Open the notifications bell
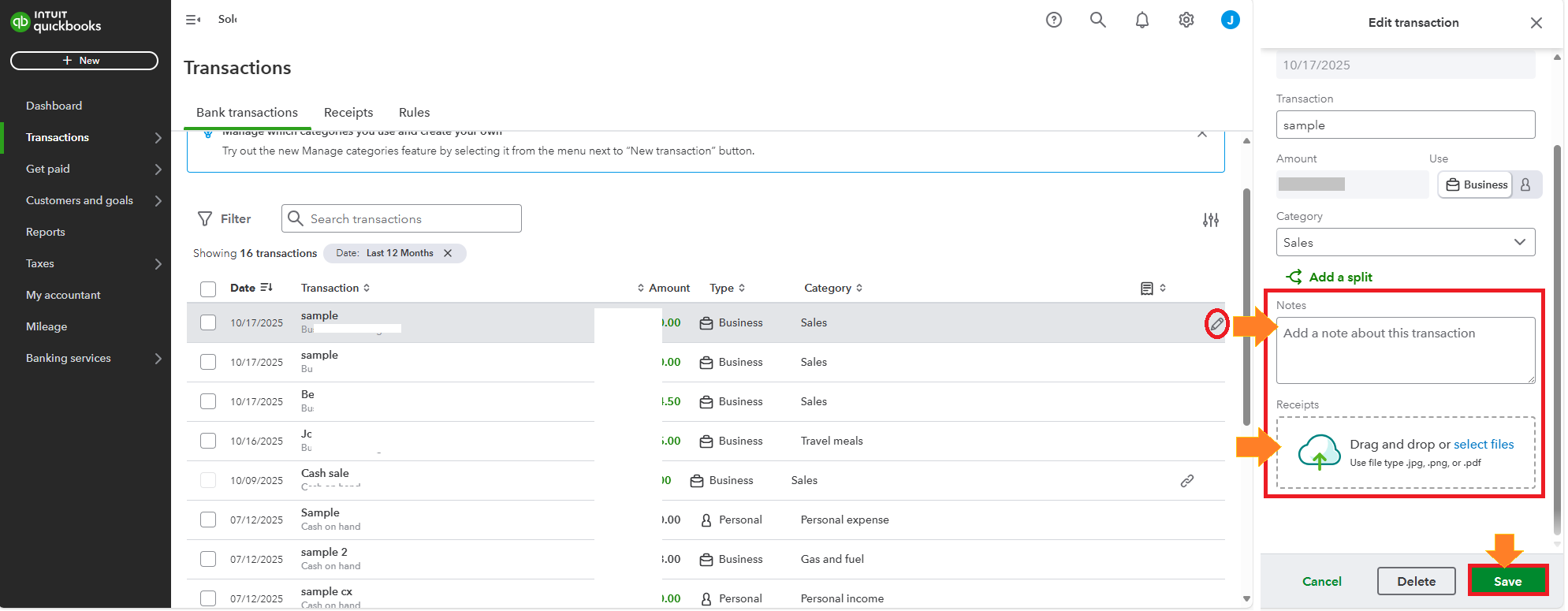 [x=1142, y=20]
